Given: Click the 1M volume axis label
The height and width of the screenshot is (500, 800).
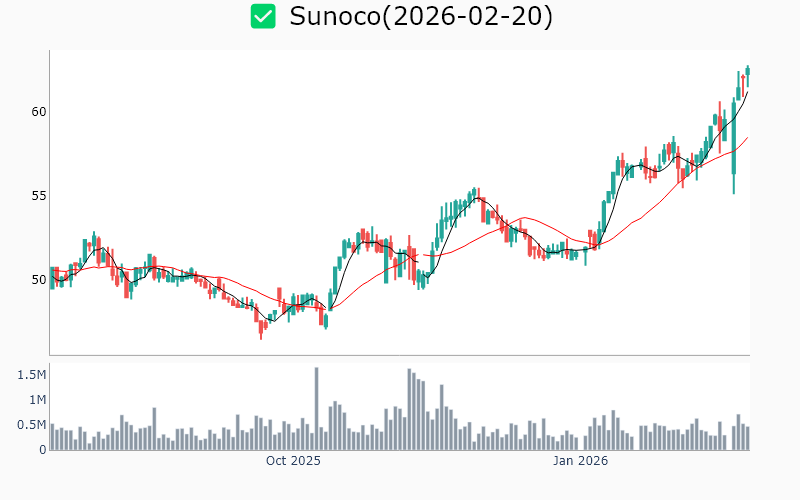Looking at the screenshot, I should coord(36,399).
